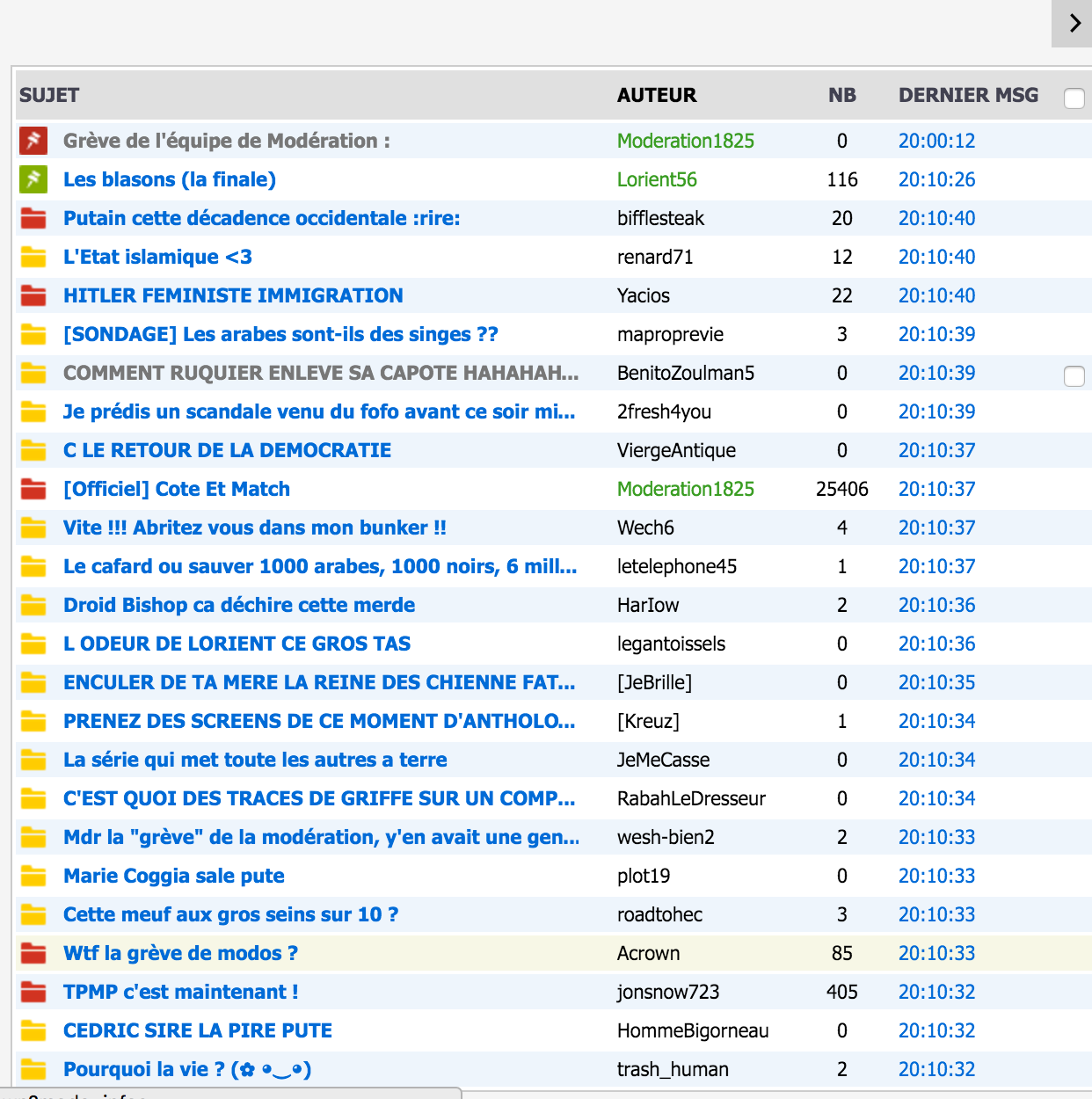
Task: Open the topic Les blasons (la finale)
Action: coord(170,179)
